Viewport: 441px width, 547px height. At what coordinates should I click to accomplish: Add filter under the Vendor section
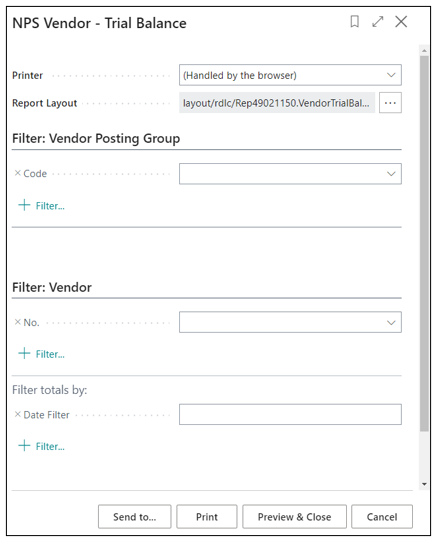click(x=42, y=354)
